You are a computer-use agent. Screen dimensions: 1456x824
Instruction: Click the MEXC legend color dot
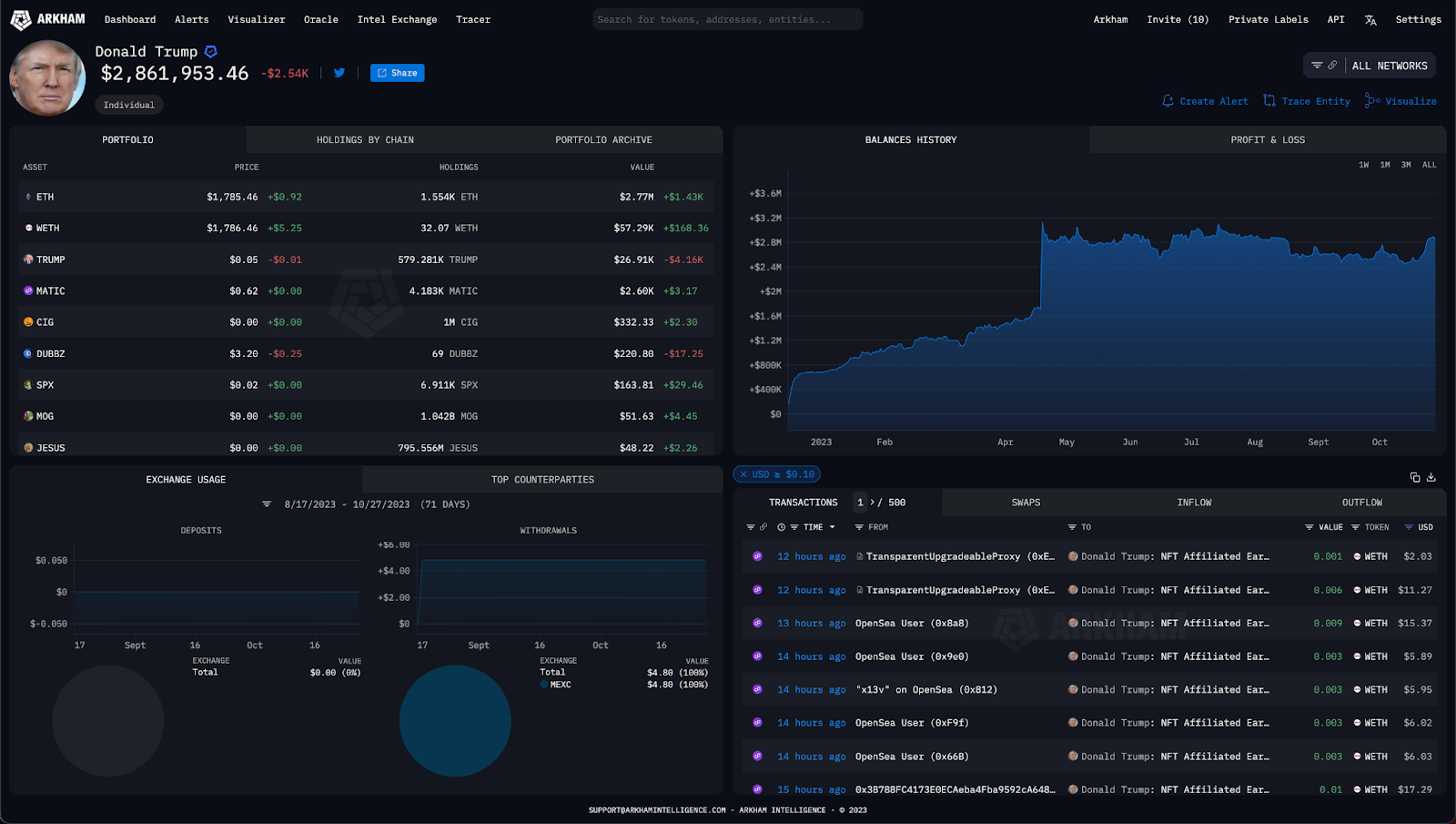click(x=544, y=685)
